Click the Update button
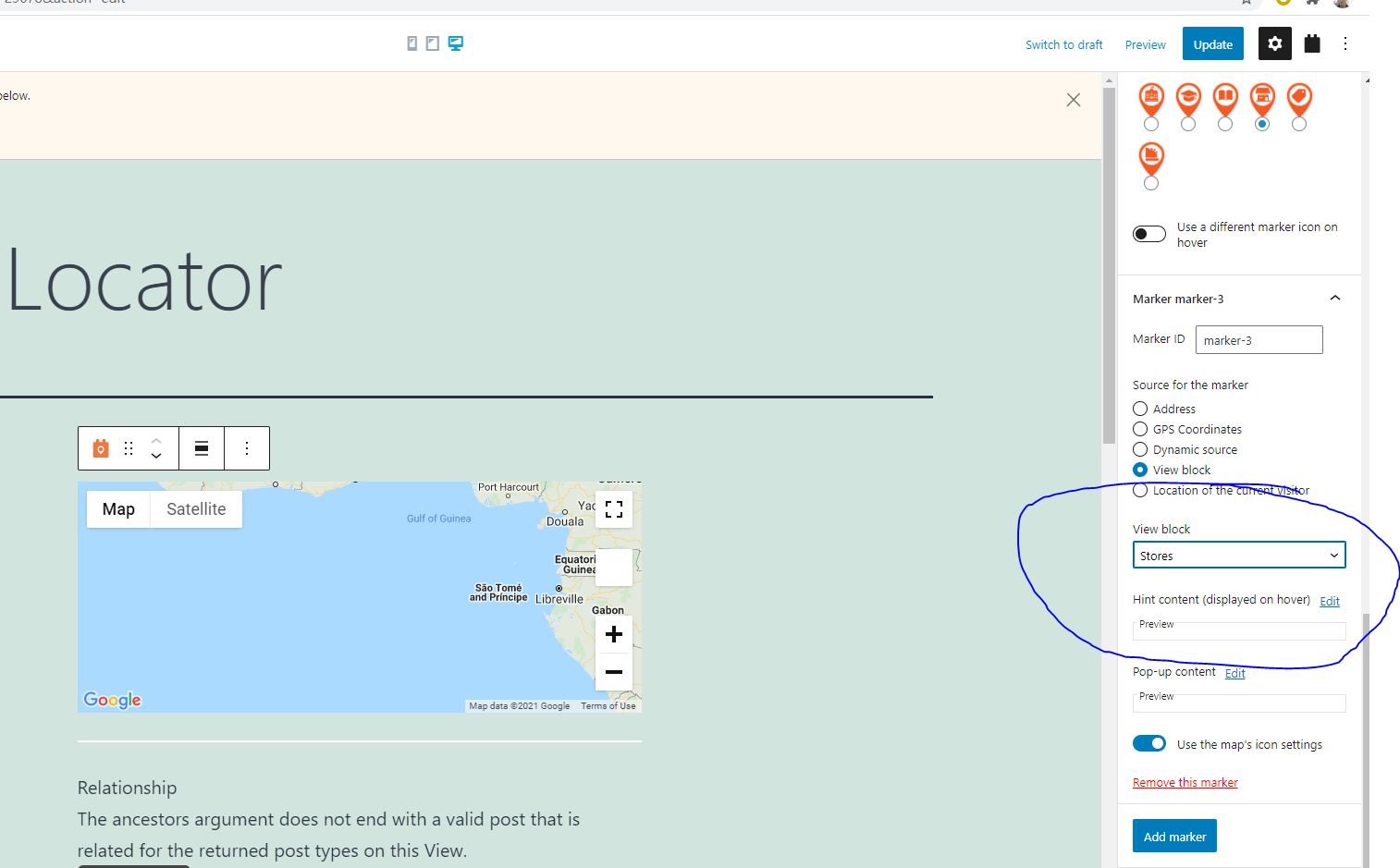Image resolution: width=1400 pixels, height=868 pixels. (x=1212, y=44)
